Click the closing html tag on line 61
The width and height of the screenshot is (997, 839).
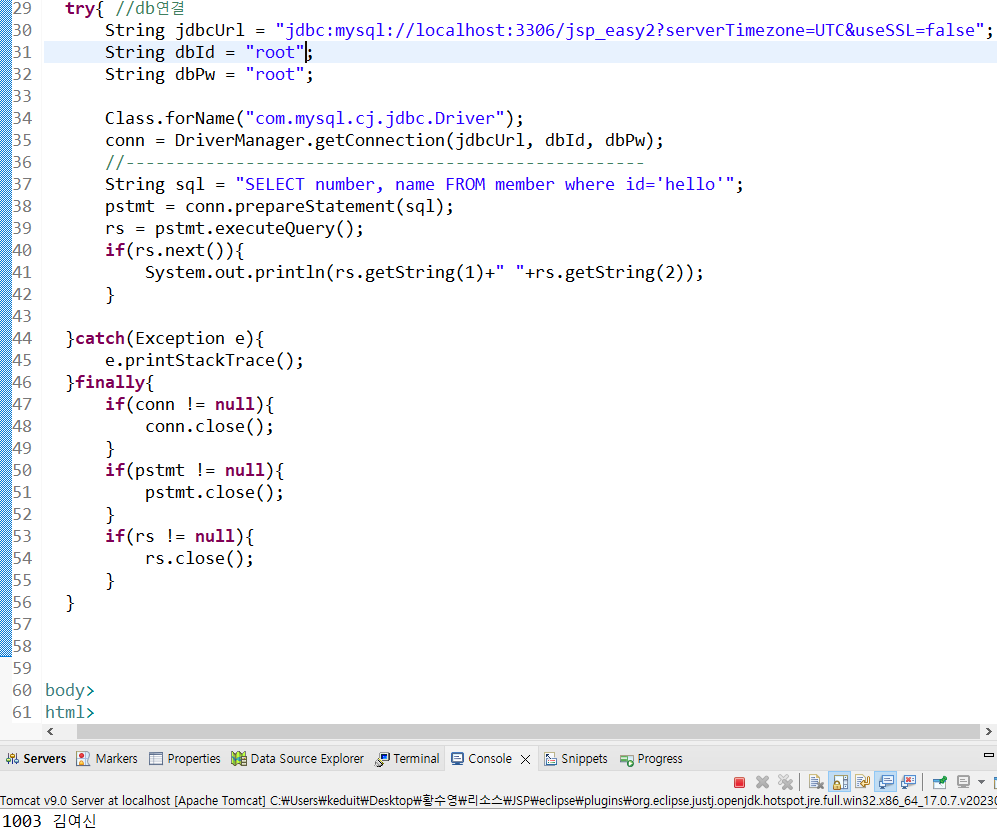[69, 713]
